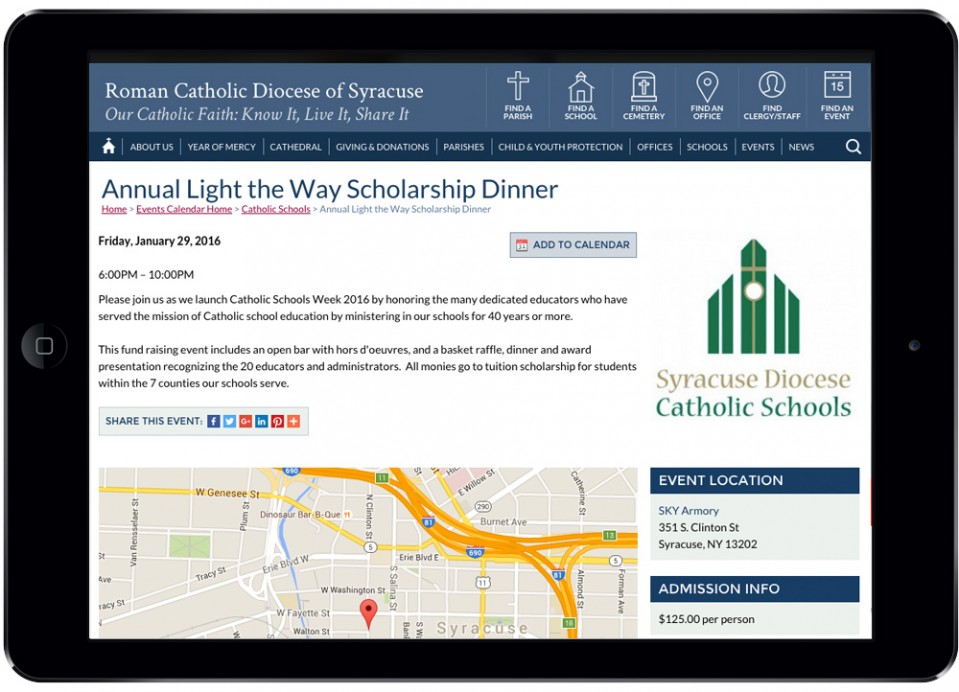Open Events menu item
Image resolution: width=959 pixels, height=692 pixels.
758,147
